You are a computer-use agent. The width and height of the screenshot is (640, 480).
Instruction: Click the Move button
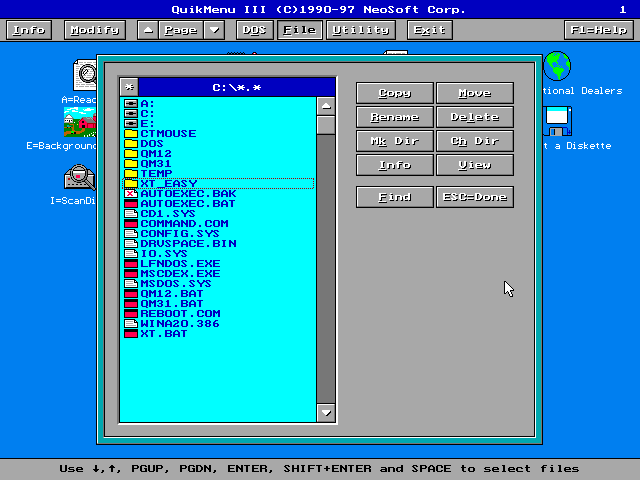pyautogui.click(x=475, y=93)
